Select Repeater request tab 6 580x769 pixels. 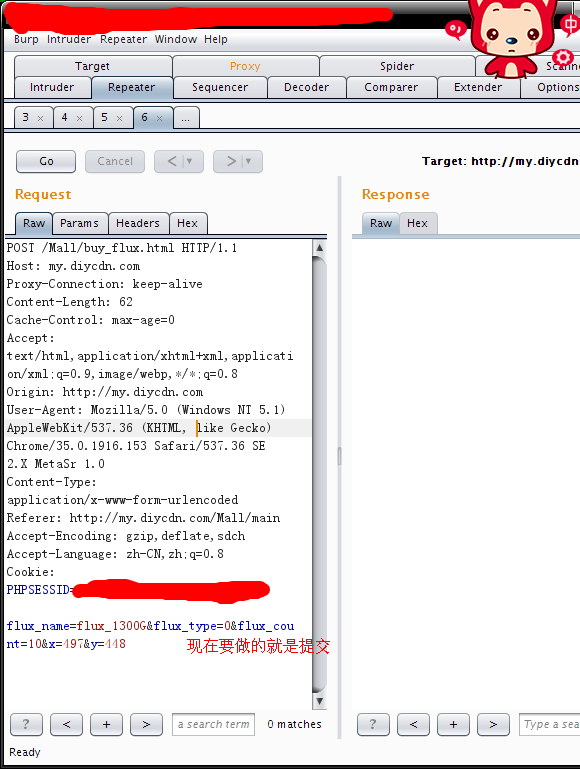tap(144, 118)
